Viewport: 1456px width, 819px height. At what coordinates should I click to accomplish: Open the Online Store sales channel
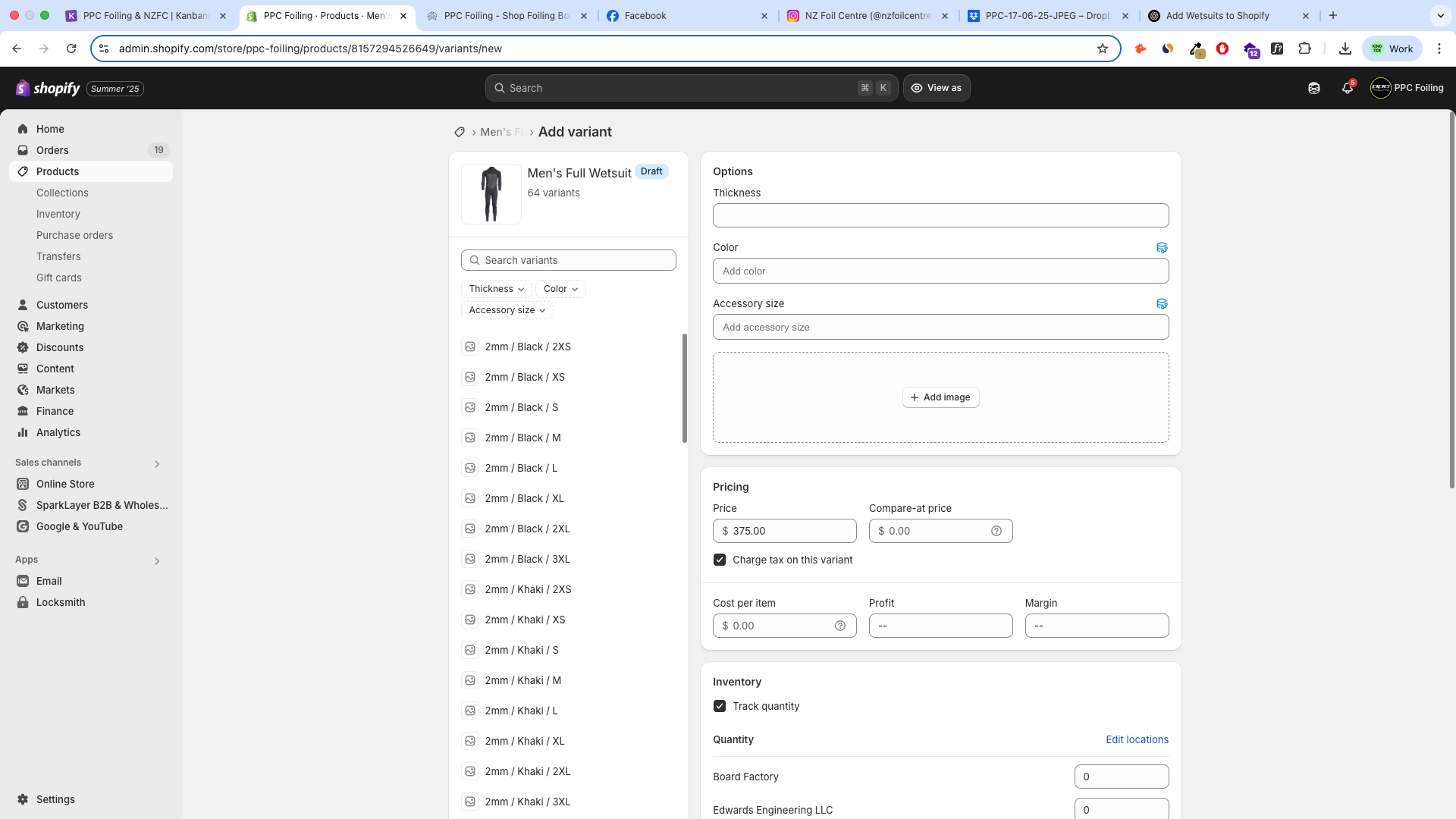pyautogui.click(x=64, y=484)
